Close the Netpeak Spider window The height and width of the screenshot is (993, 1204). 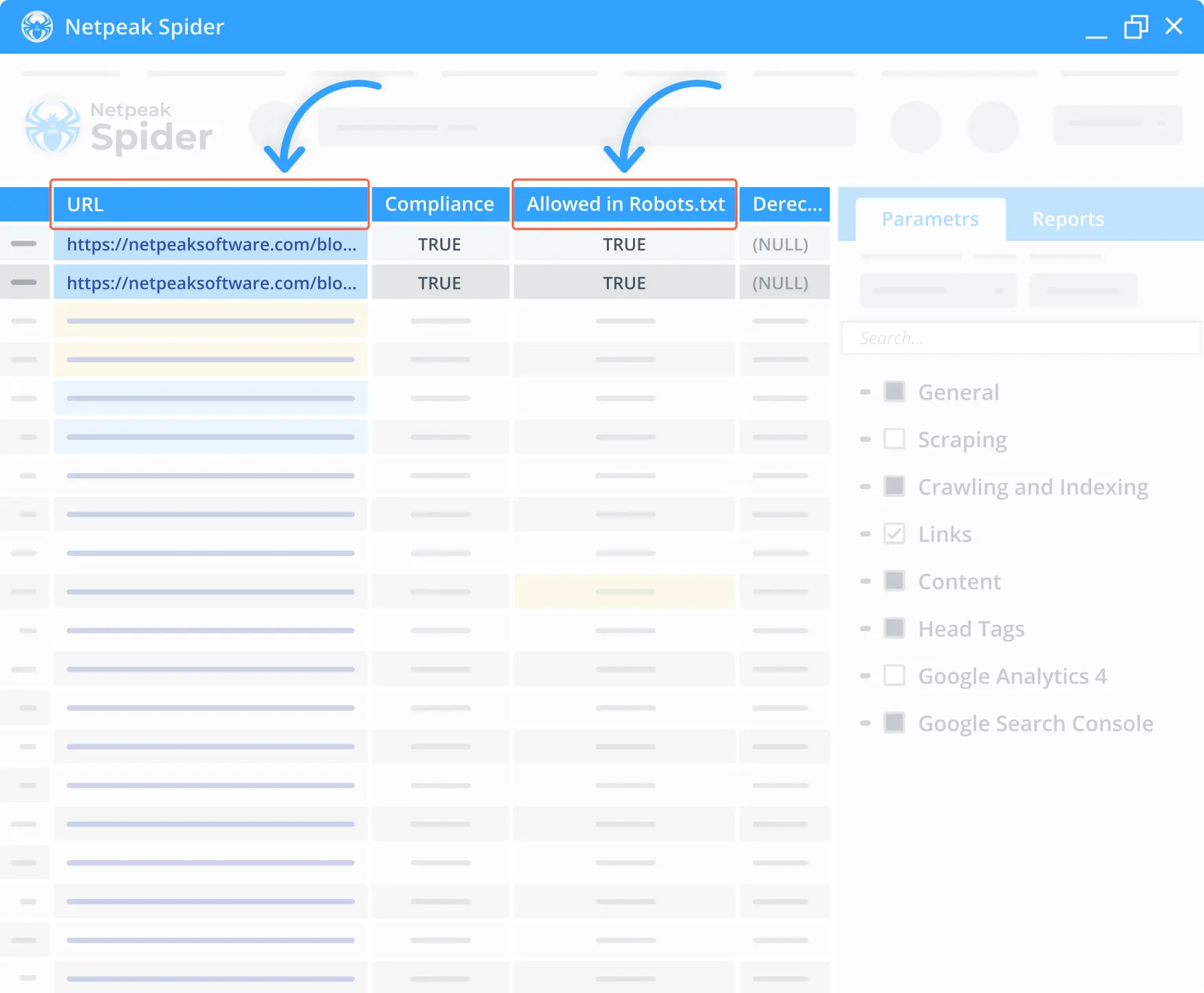(1174, 26)
